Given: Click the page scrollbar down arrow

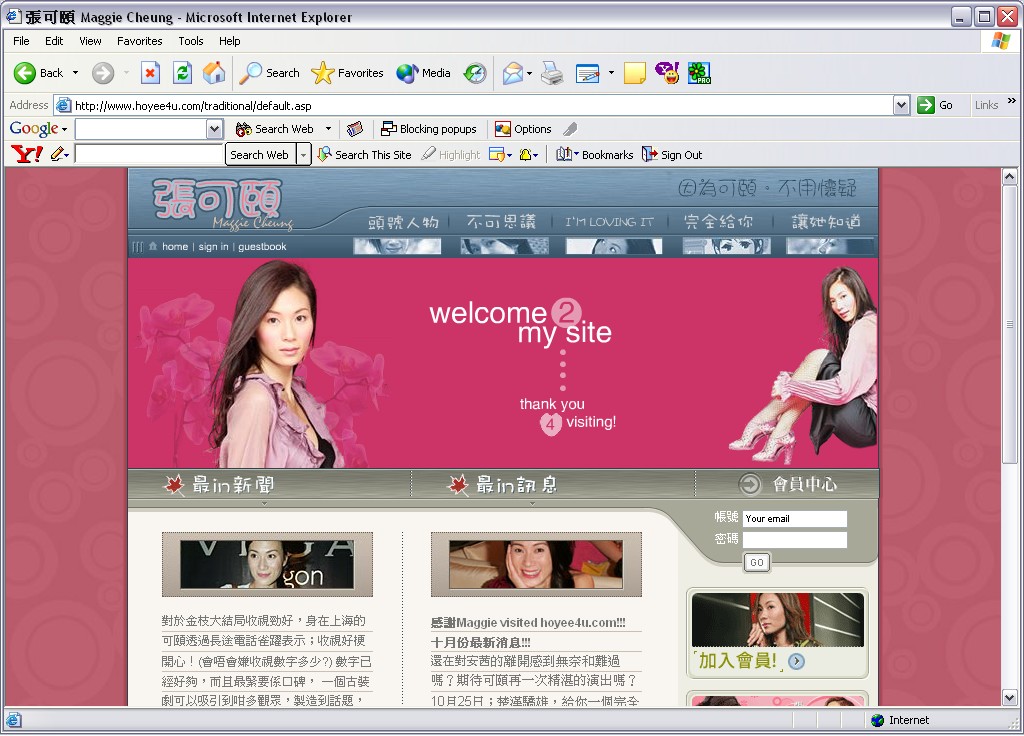Looking at the screenshot, I should pyautogui.click(x=1009, y=697).
